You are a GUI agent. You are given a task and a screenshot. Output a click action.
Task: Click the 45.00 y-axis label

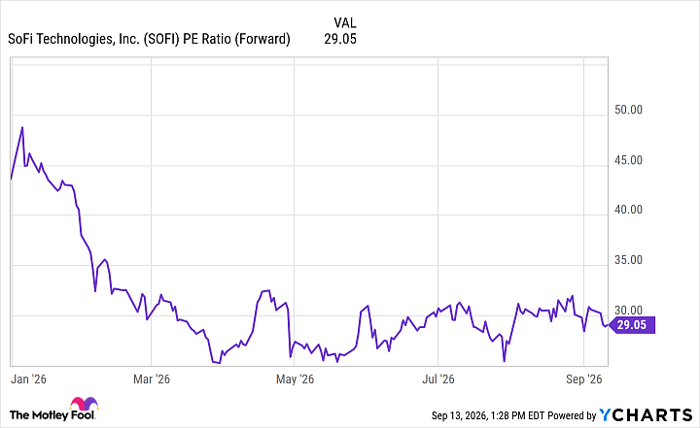[x=628, y=160]
